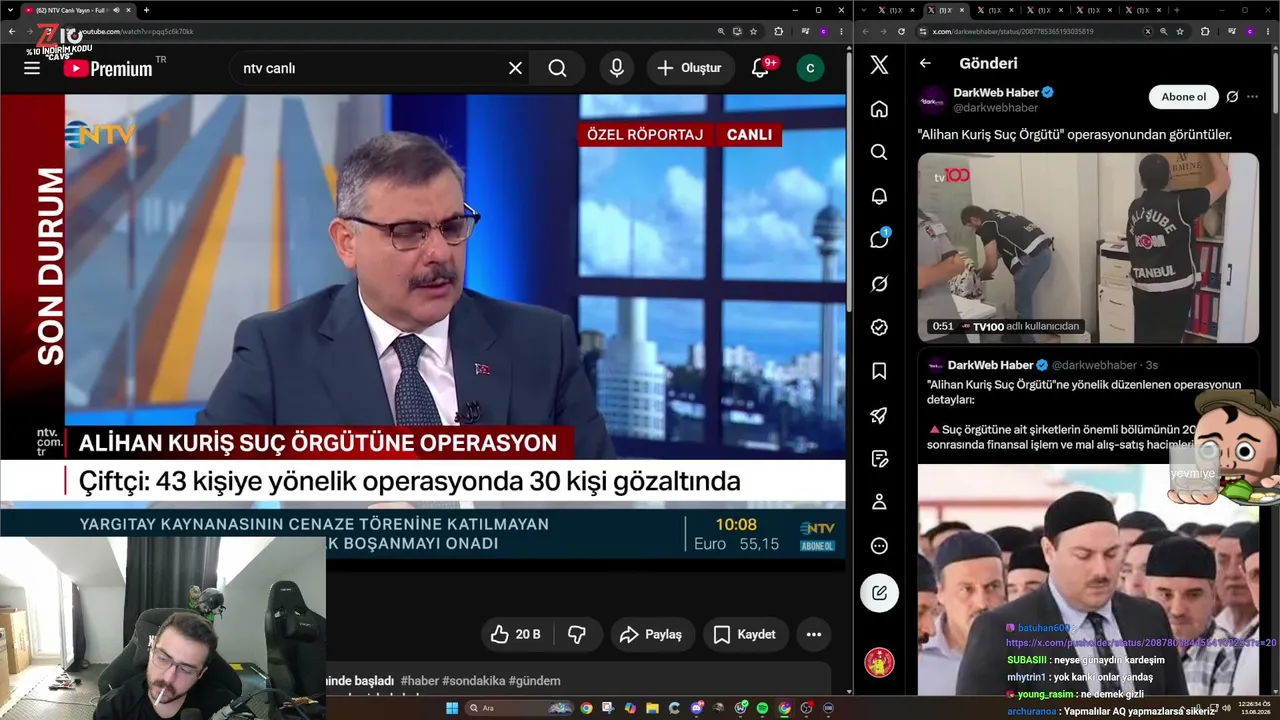
Task: Open extensions in the YouTube browser window
Action: tap(779, 31)
